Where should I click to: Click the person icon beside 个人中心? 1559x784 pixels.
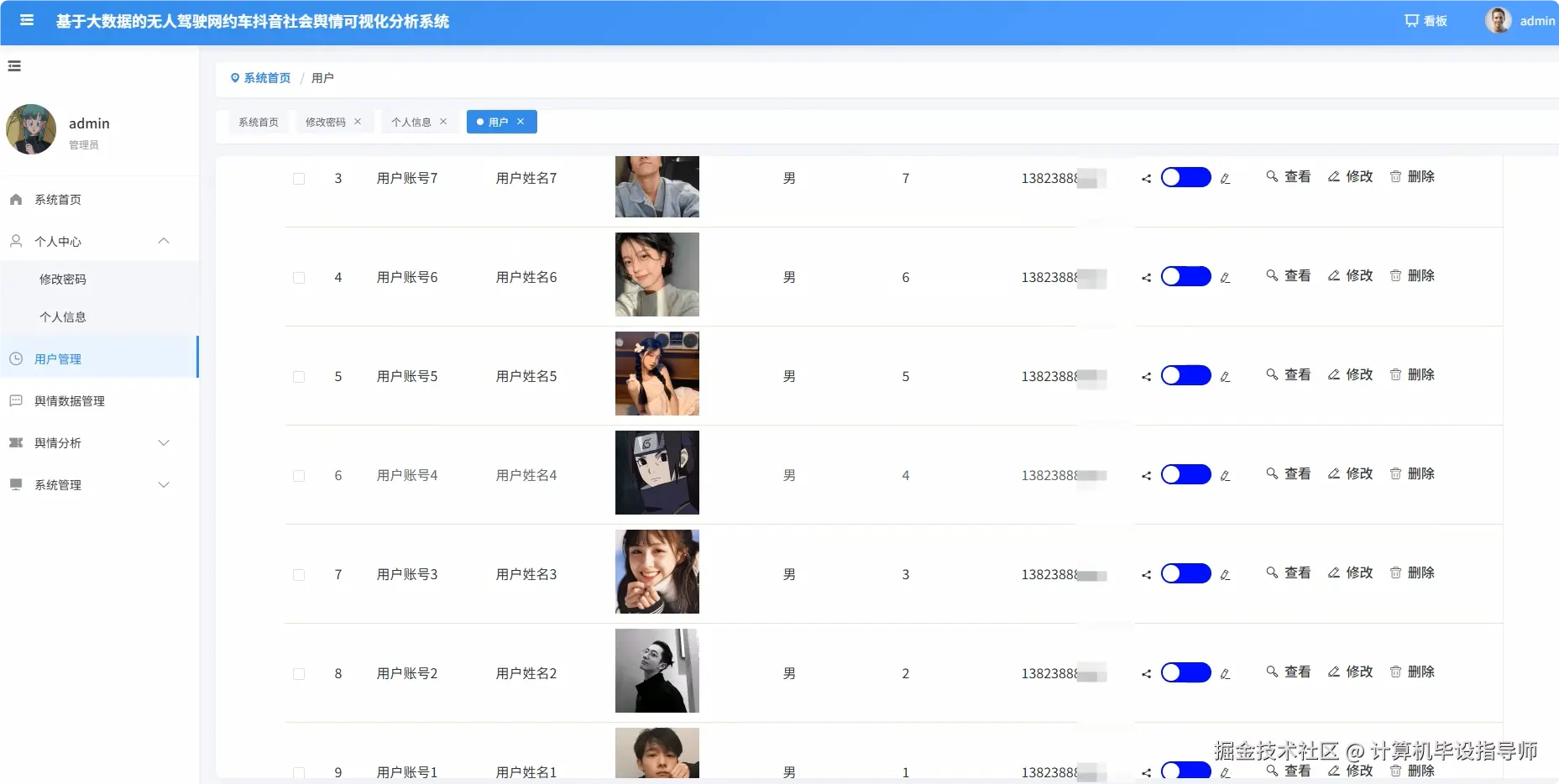pos(16,242)
